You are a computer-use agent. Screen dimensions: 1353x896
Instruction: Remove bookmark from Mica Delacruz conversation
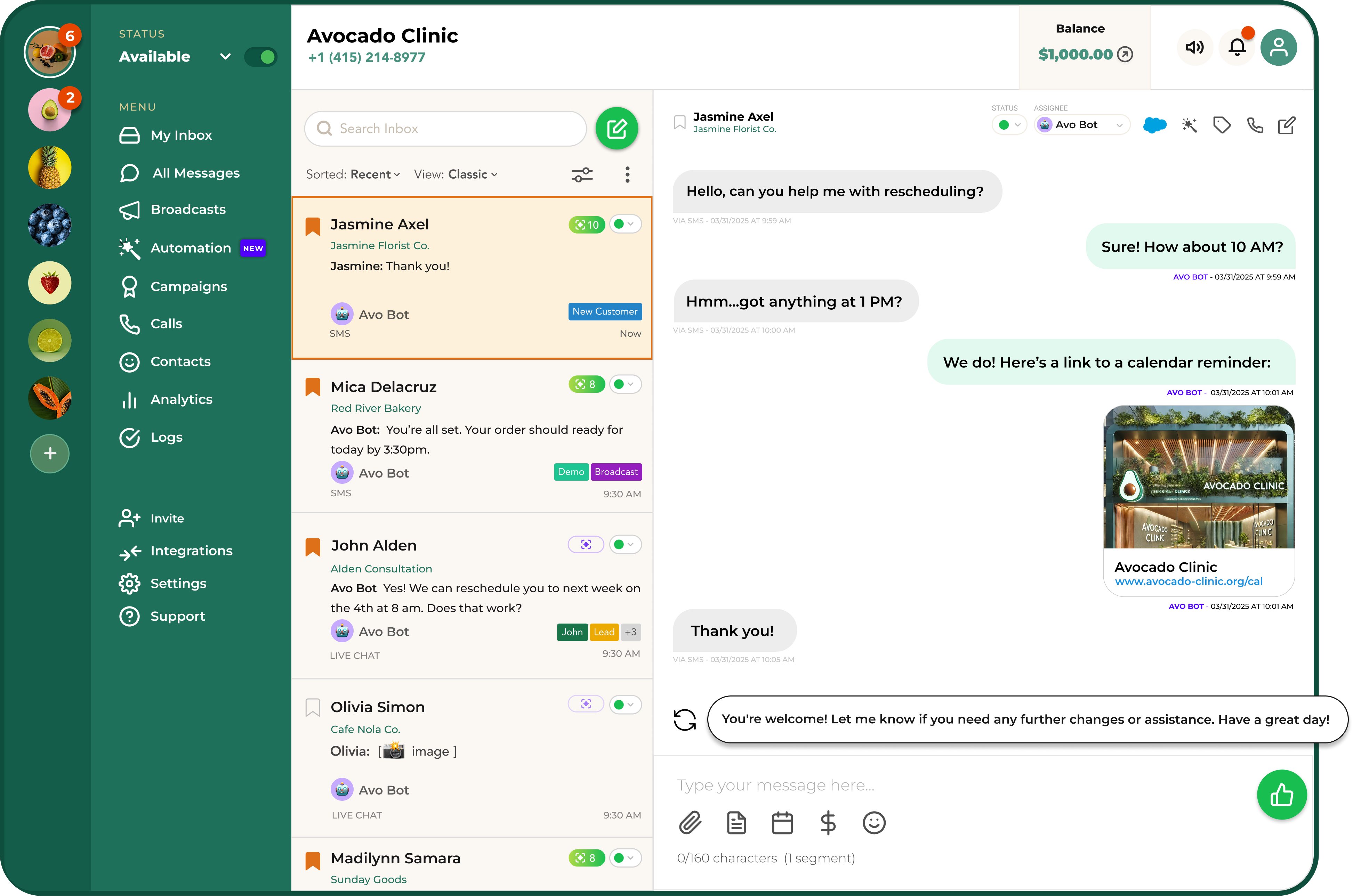312,387
